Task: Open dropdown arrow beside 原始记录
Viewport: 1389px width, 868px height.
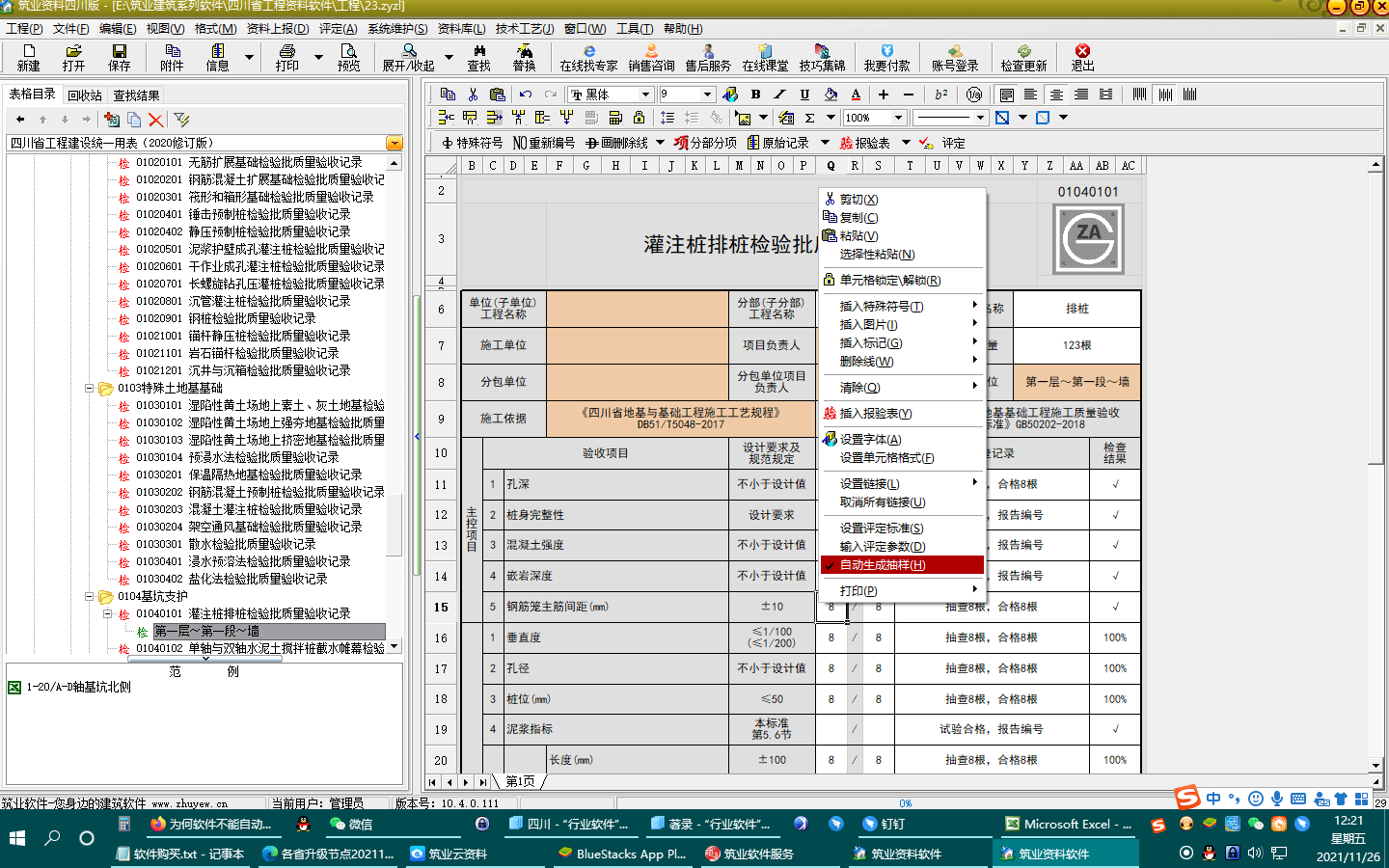Action: click(826, 143)
